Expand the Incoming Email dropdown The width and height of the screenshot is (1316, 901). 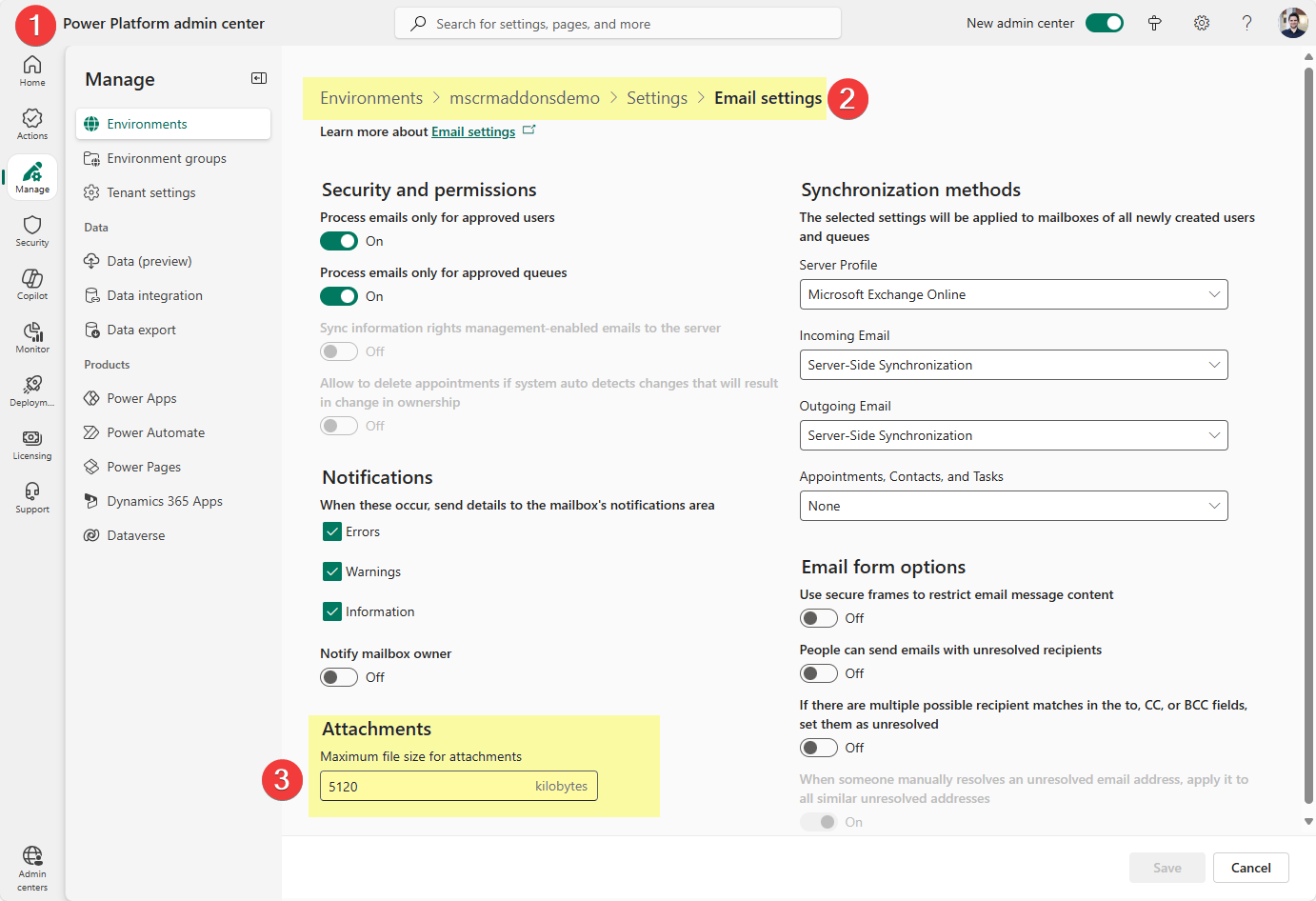point(1013,365)
